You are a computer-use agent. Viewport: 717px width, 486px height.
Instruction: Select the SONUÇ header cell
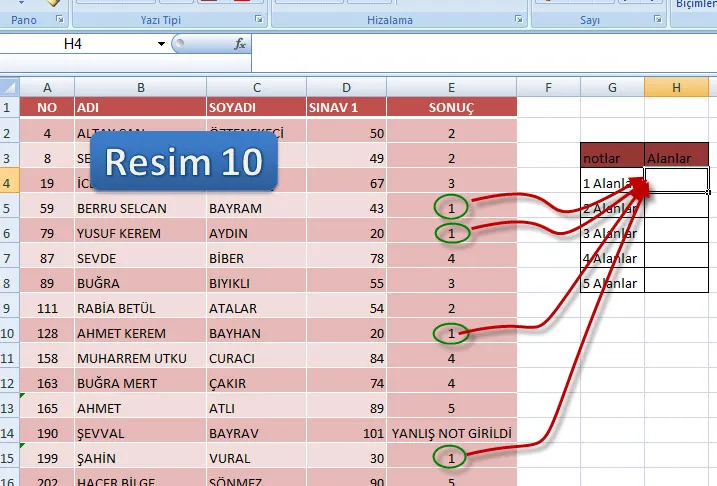pos(451,107)
